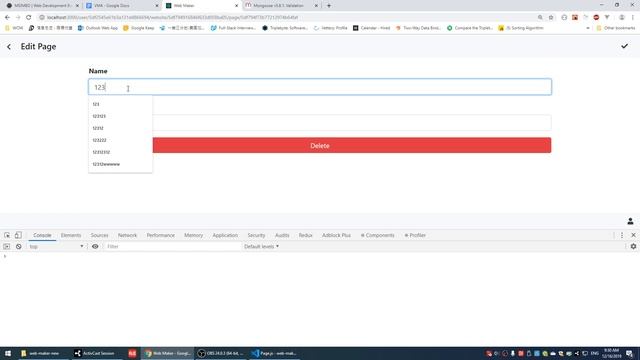
Task: Open the console settings gear
Action: point(633,247)
